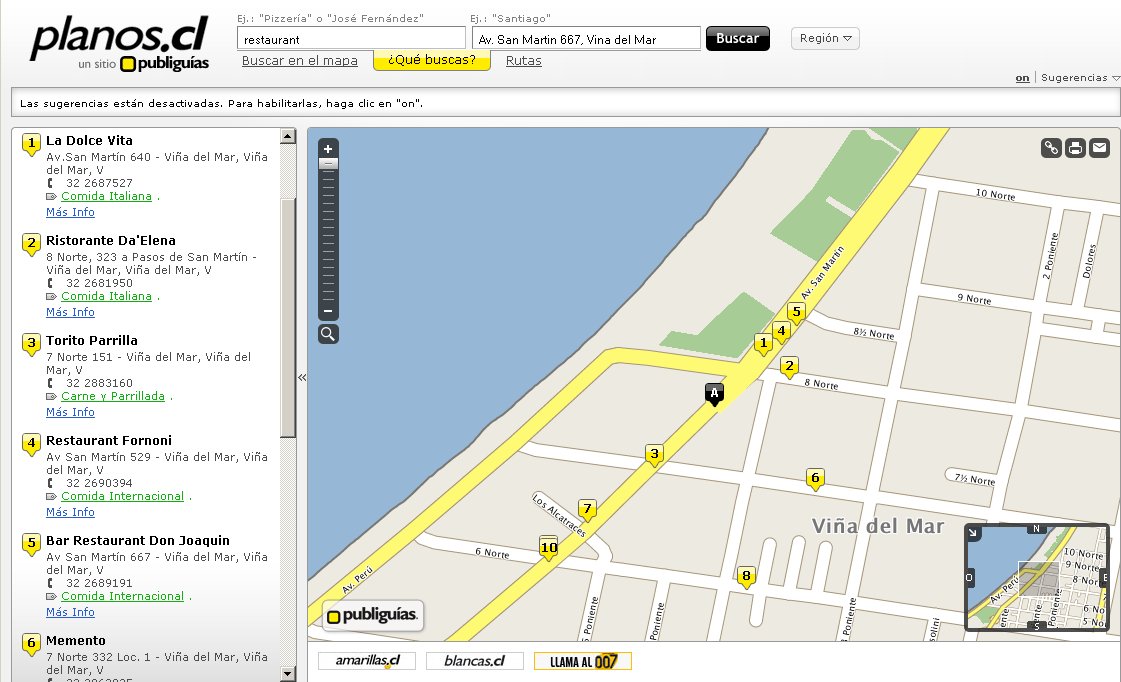Image resolution: width=1121 pixels, height=682 pixels.
Task: Click the map zoom slider handle
Action: click(328, 164)
